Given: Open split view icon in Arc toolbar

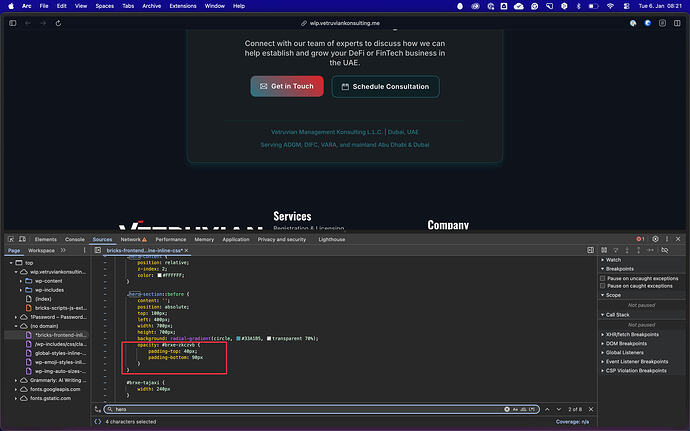Looking at the screenshot, I should 677,23.
